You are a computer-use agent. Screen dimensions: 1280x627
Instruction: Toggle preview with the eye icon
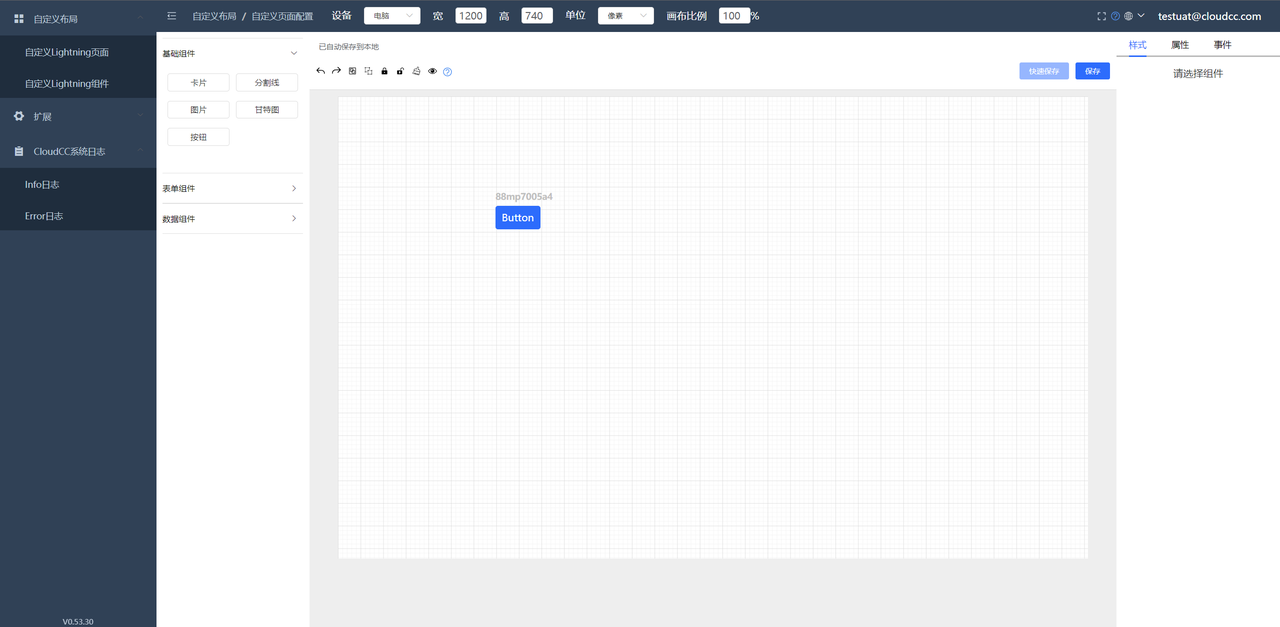[432, 71]
